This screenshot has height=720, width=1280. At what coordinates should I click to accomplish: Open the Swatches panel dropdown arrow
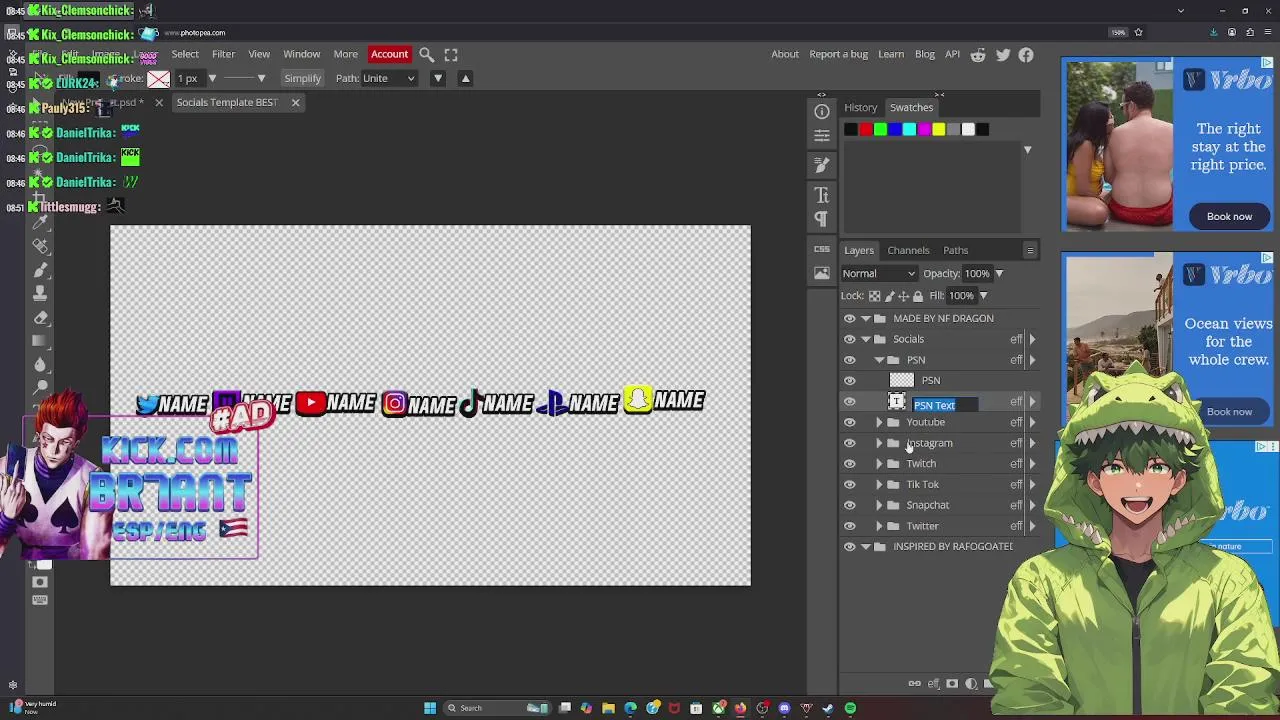[x=1027, y=149]
